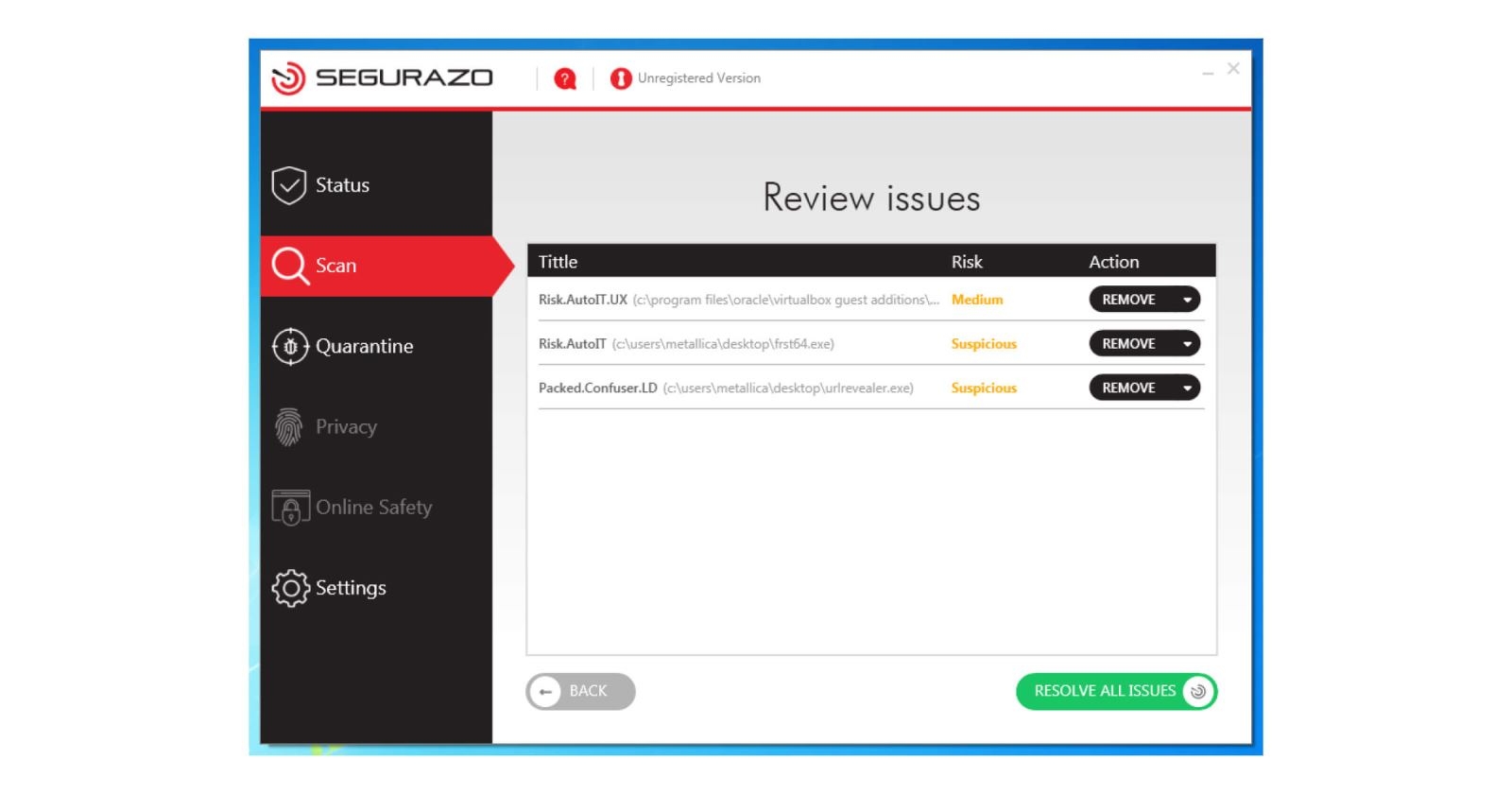Image resolution: width=1512 pixels, height=794 pixels.
Task: Select the Risk.AutoIT.UX threat name
Action: 583,300
